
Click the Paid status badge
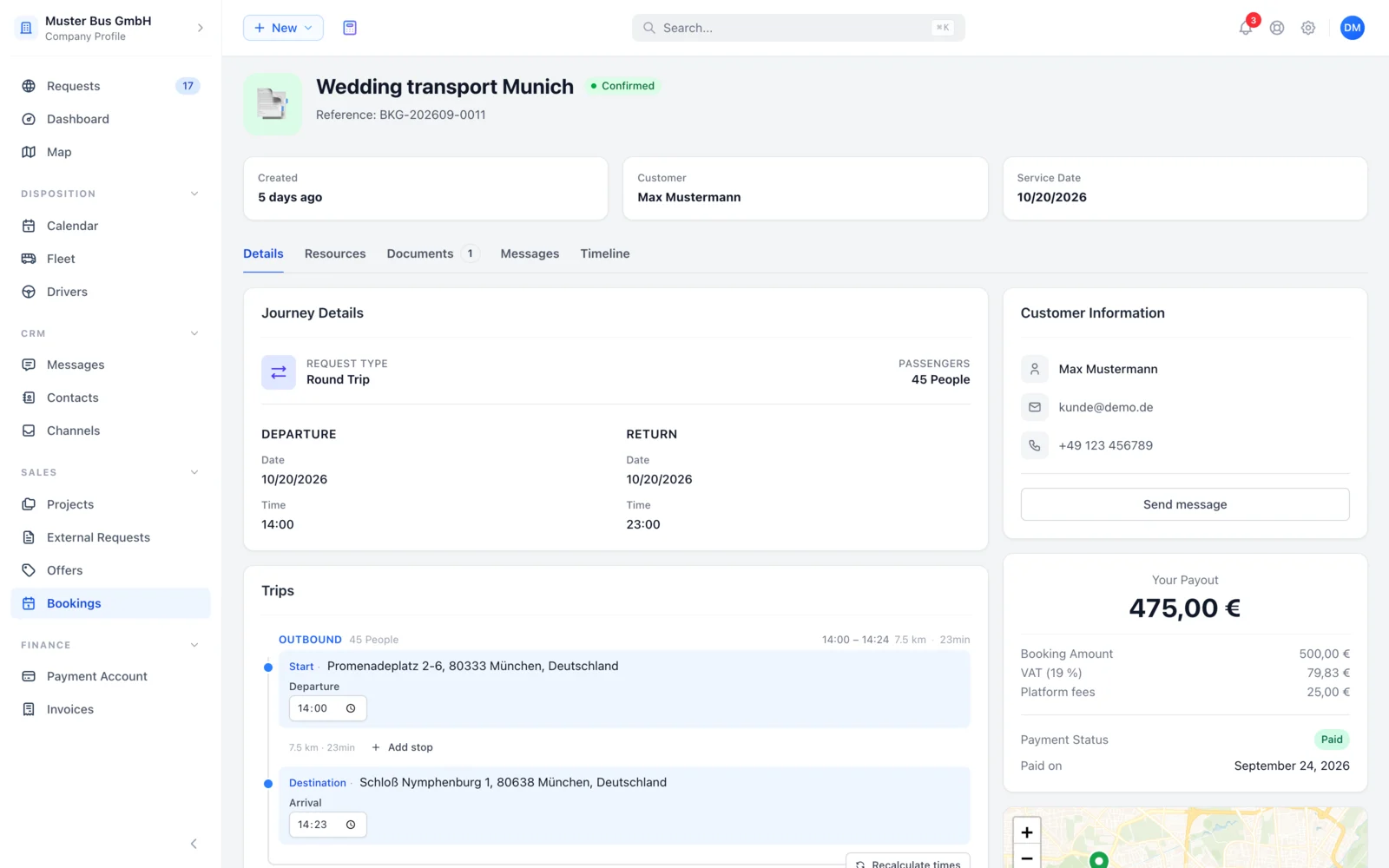1332,740
